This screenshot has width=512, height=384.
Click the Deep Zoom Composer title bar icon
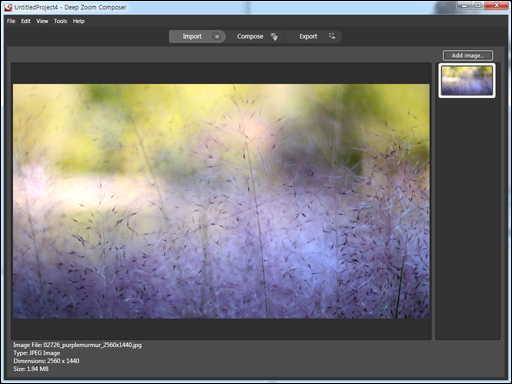pyautogui.click(x=8, y=7)
